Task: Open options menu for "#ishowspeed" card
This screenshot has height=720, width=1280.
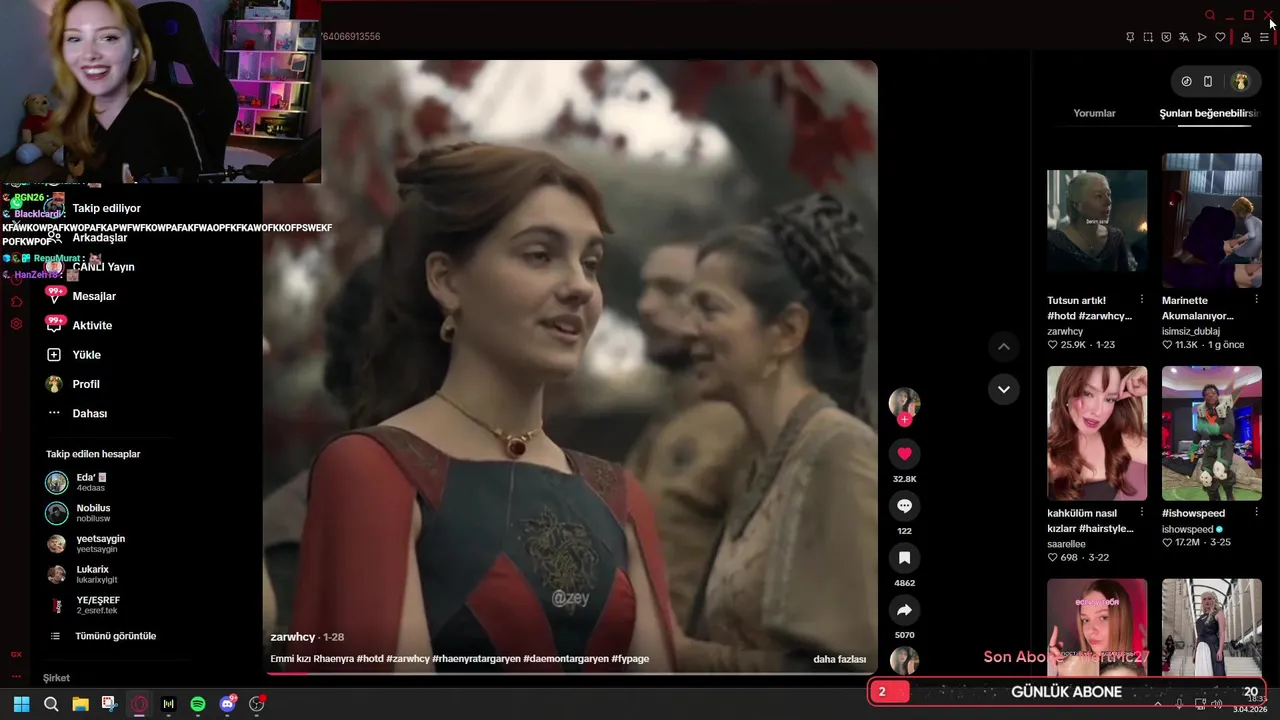Action: click(1257, 513)
